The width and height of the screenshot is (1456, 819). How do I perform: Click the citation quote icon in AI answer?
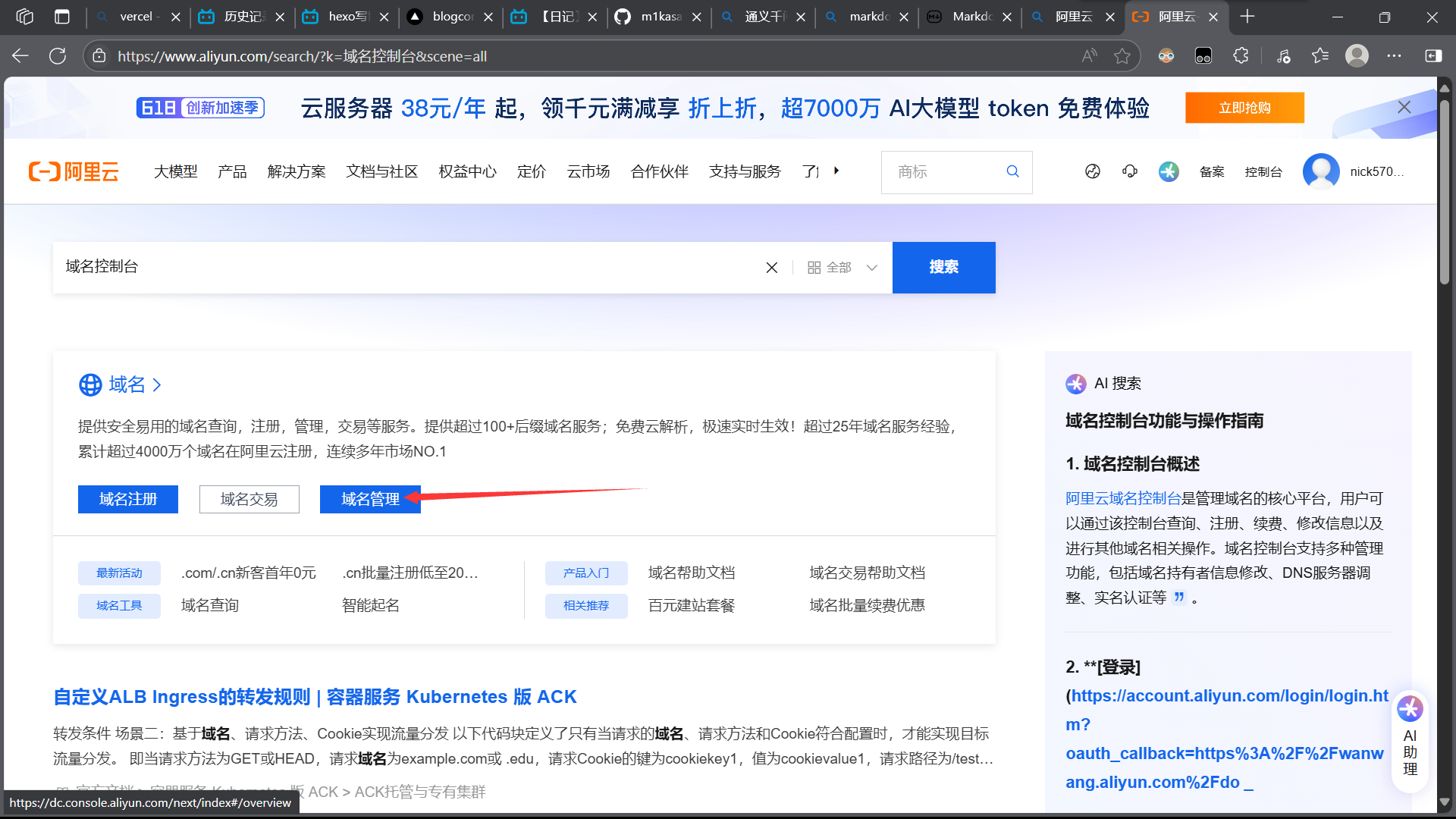coord(1179,597)
